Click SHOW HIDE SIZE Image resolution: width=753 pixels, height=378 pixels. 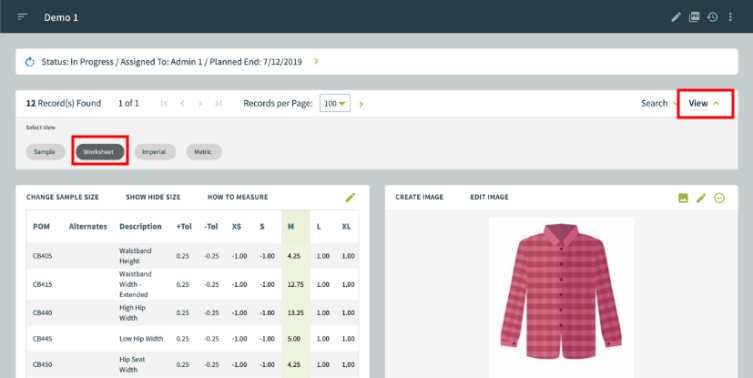click(153, 197)
